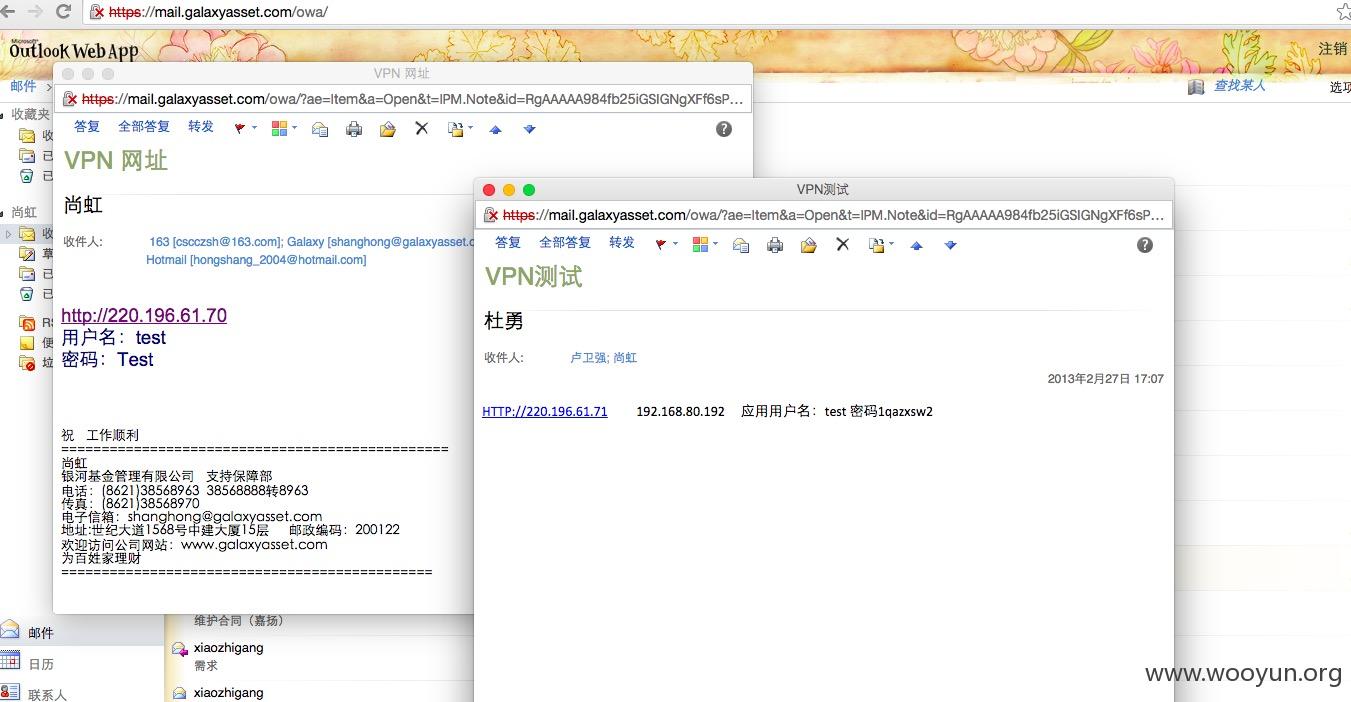Collapse the 尚虹 mailbox tree
Image resolution: width=1351 pixels, height=702 pixels.
(x=4, y=213)
